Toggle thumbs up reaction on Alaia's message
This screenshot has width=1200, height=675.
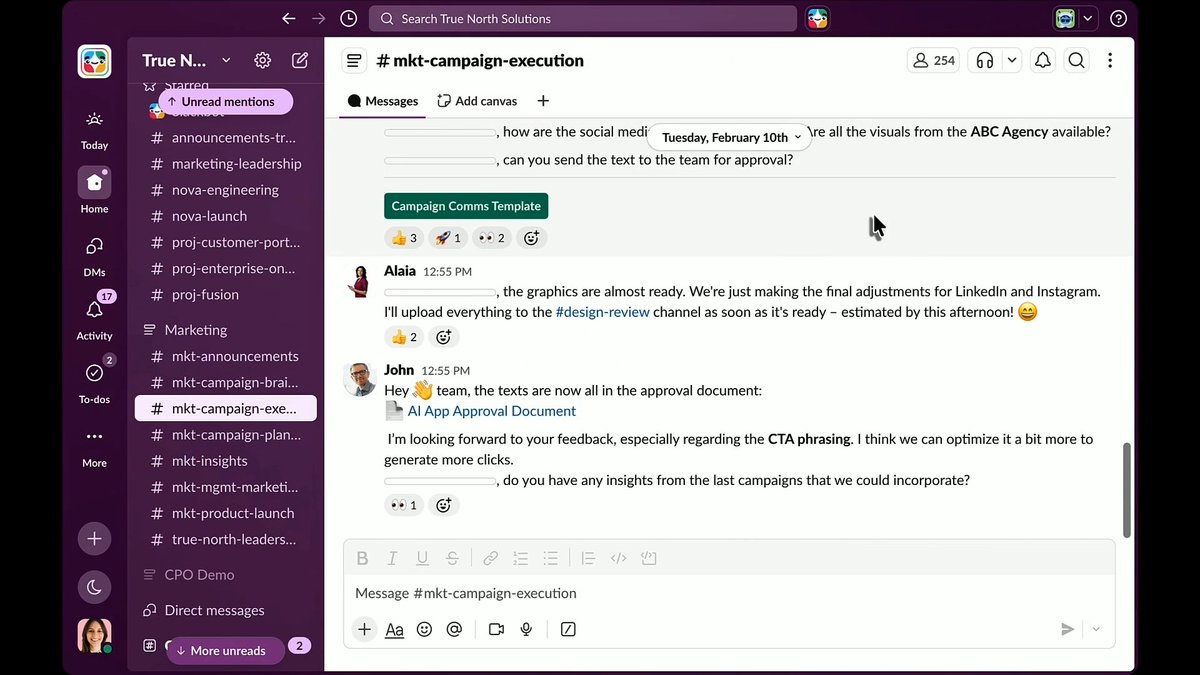pyautogui.click(x=404, y=337)
